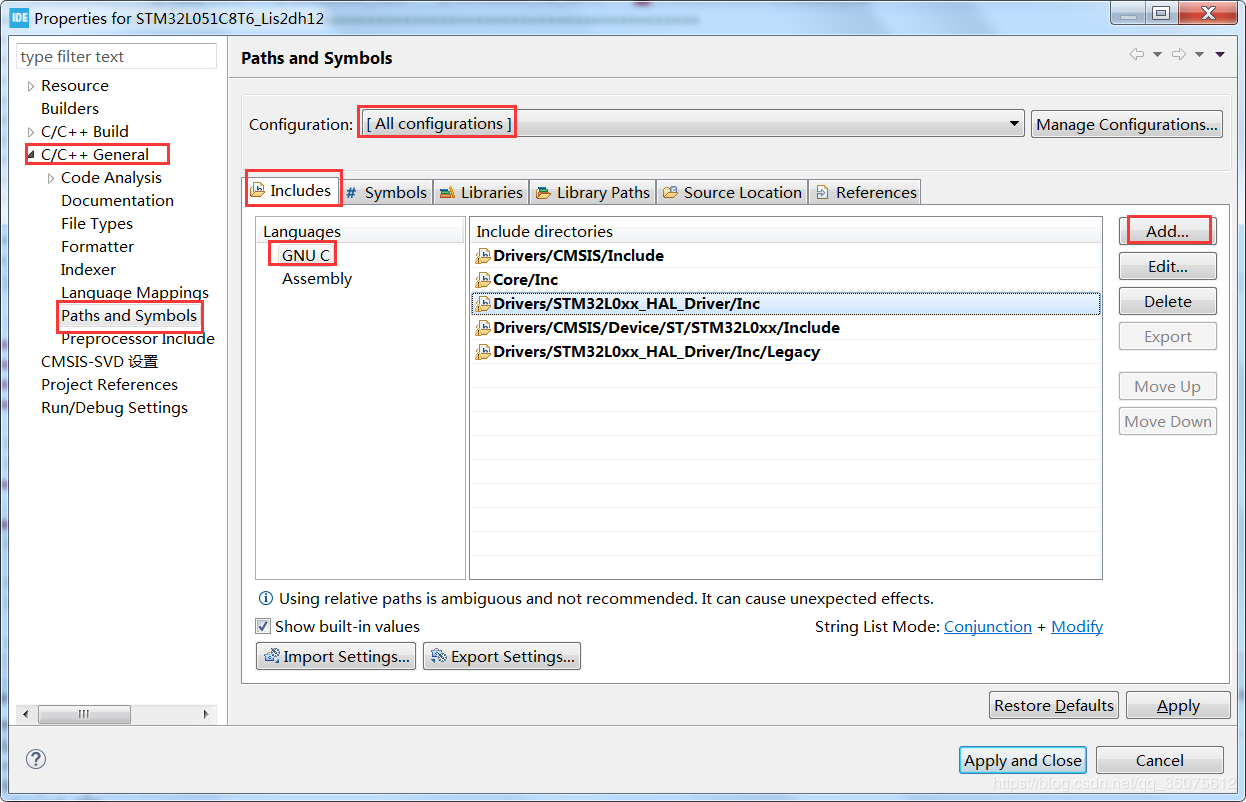Click the Delete button
Image resolution: width=1246 pixels, height=802 pixels.
[x=1167, y=301]
